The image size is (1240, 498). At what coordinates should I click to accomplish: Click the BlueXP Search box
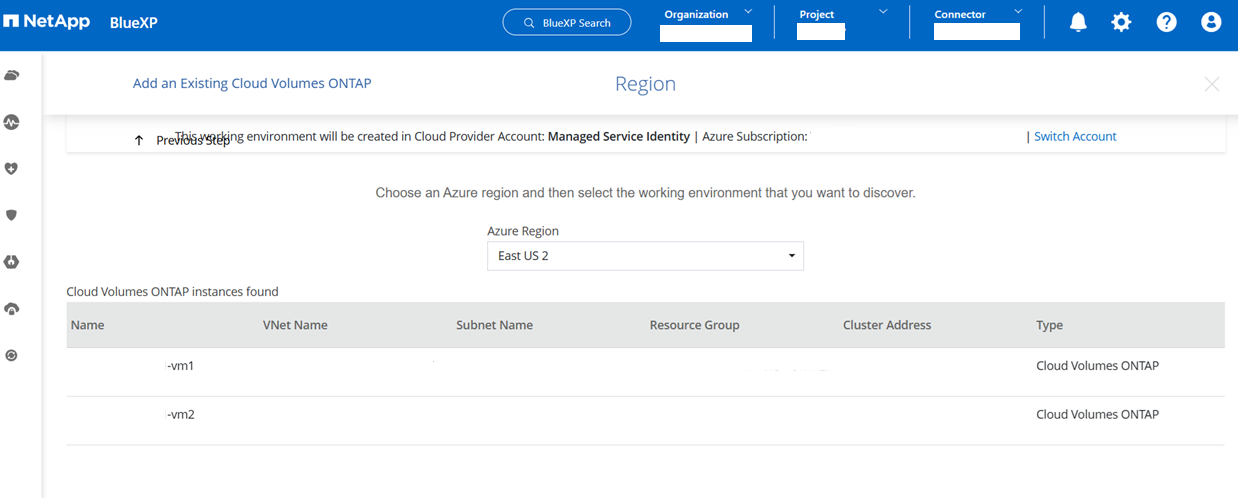567,22
